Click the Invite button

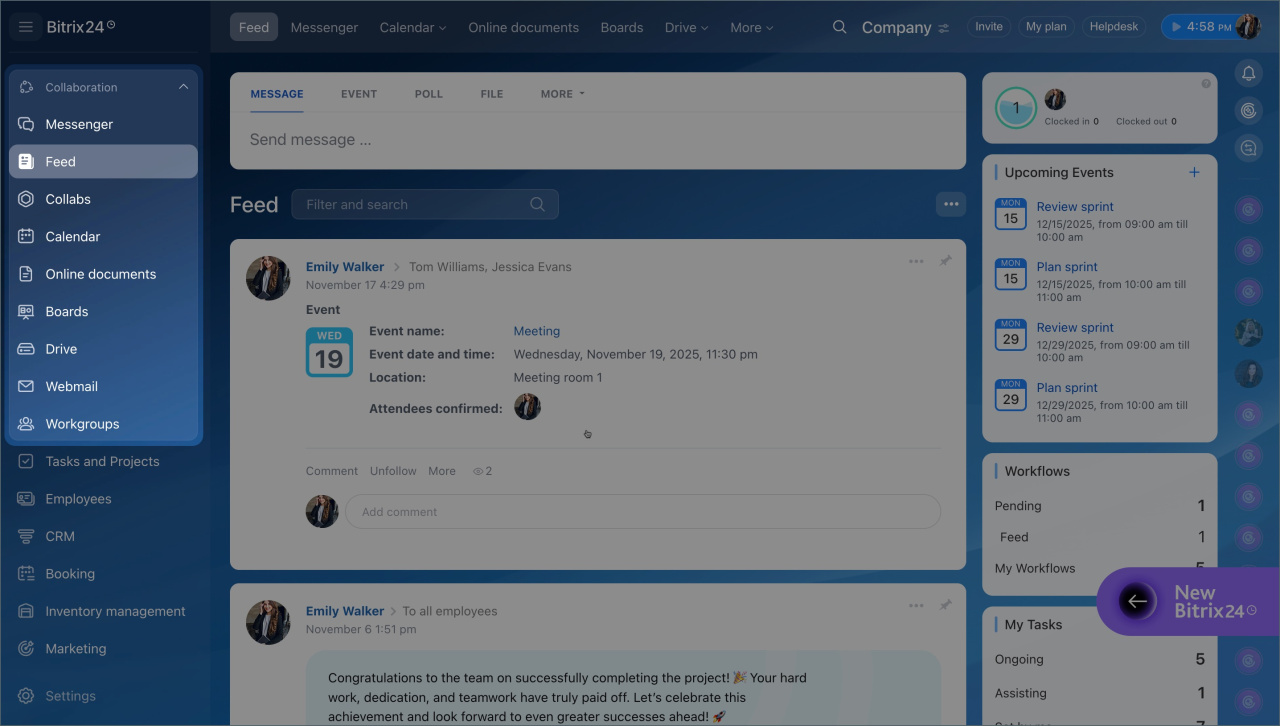[988, 27]
